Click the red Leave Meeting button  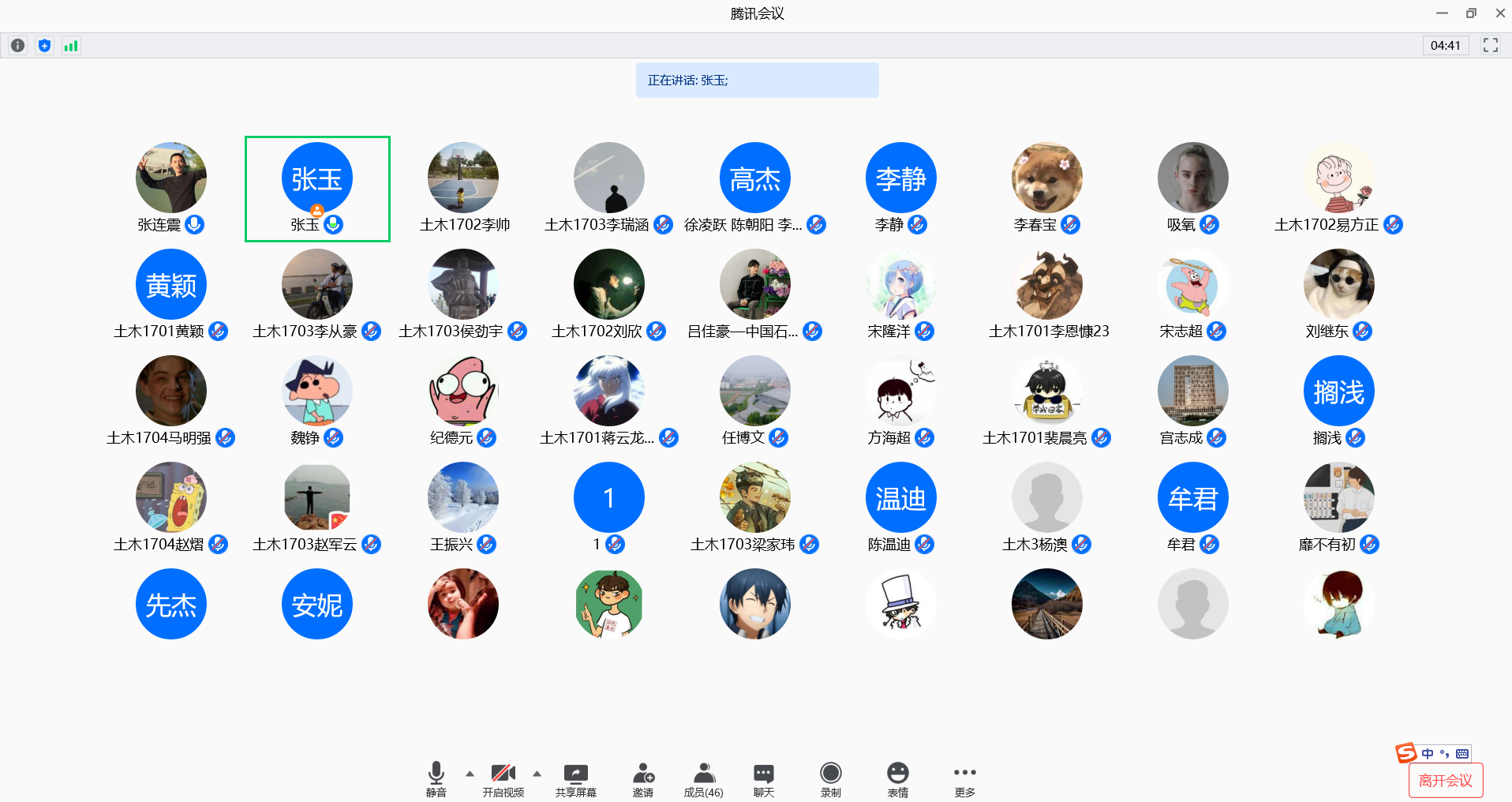pyautogui.click(x=1445, y=781)
